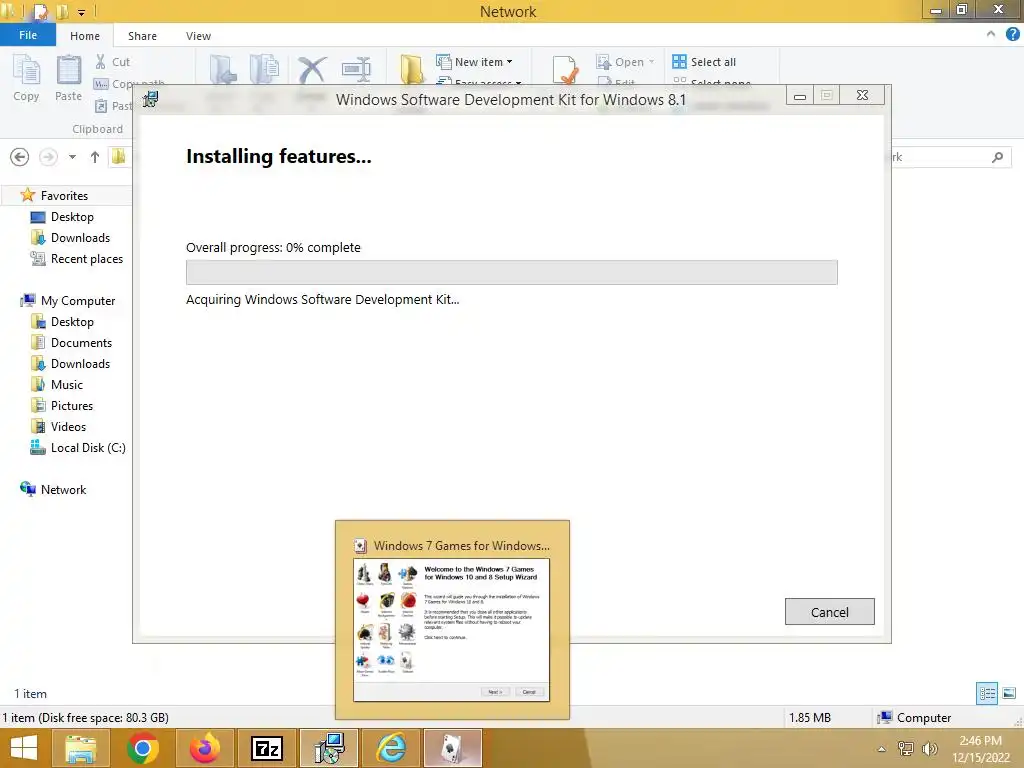The height and width of the screenshot is (768, 1024).
Task: Open File Explorer from taskbar
Action: pyautogui.click(x=81, y=748)
